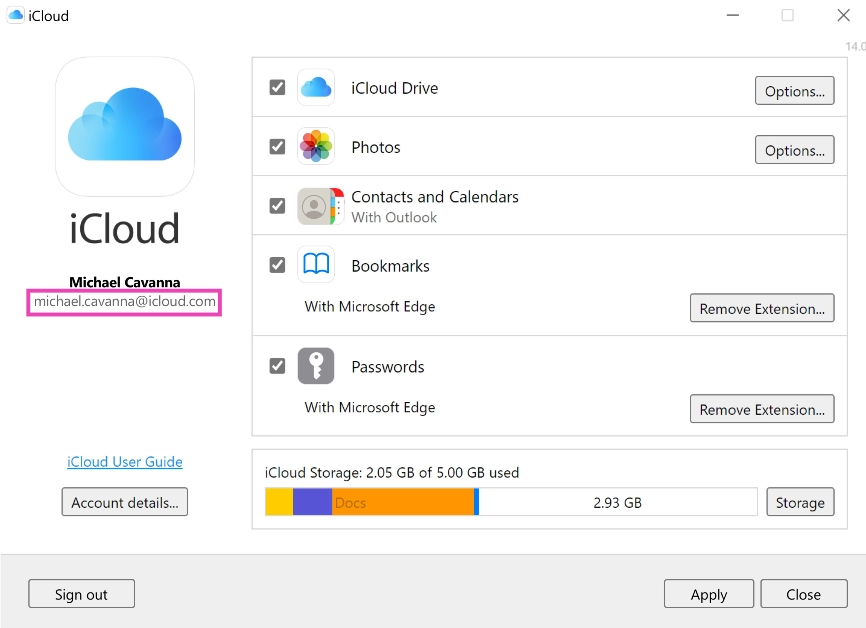Open Options for Photos
The width and height of the screenshot is (866, 628).
click(794, 150)
